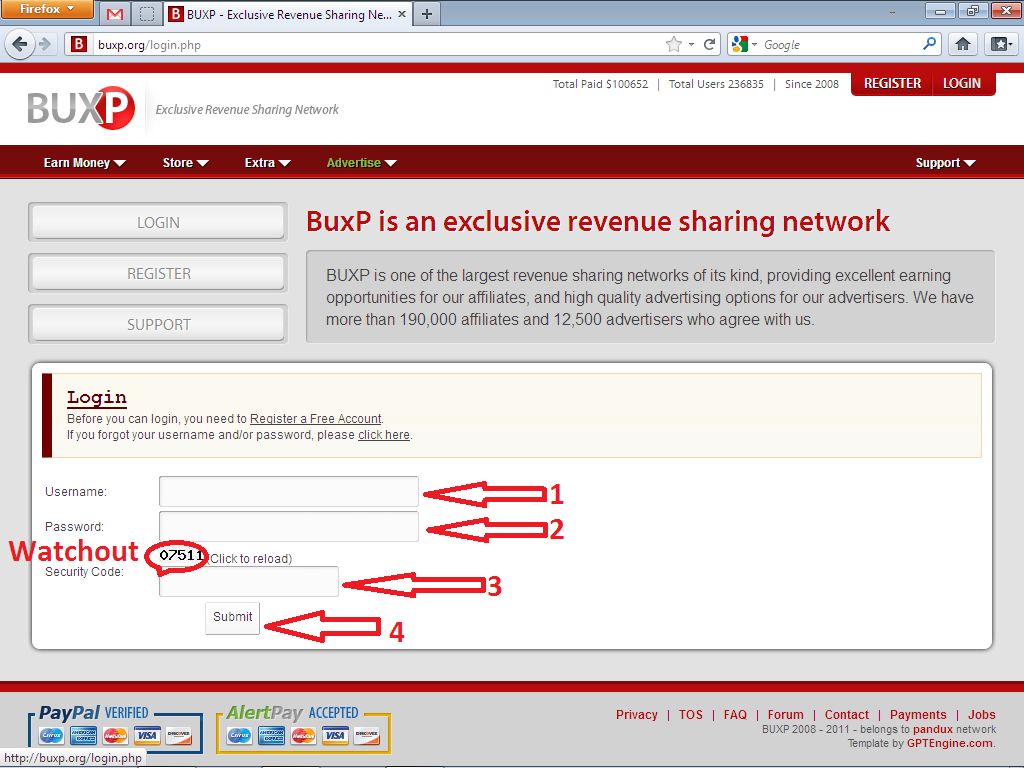Open the pinned Gmail tab
Image resolution: width=1024 pixels, height=768 pixels.
(115, 14)
